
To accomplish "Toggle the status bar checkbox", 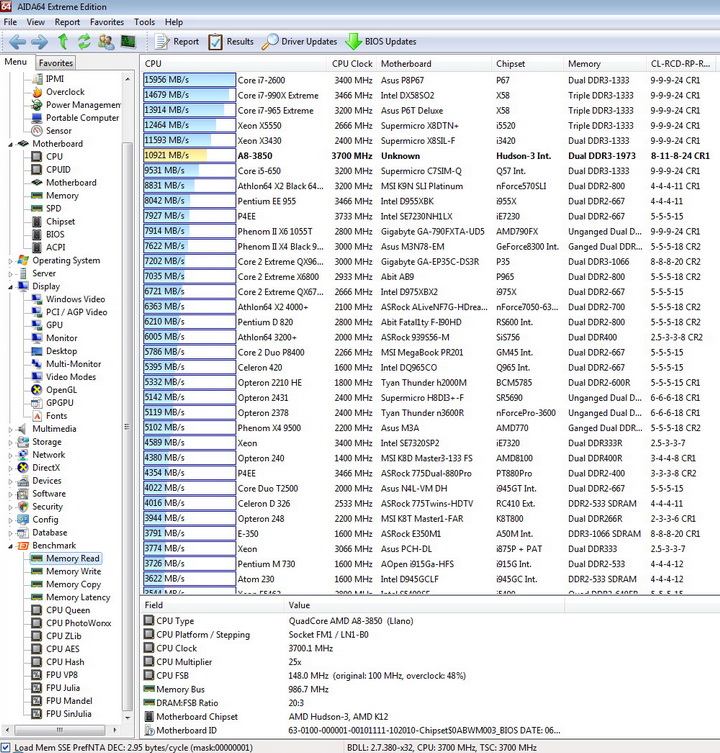I will (x=5, y=748).
